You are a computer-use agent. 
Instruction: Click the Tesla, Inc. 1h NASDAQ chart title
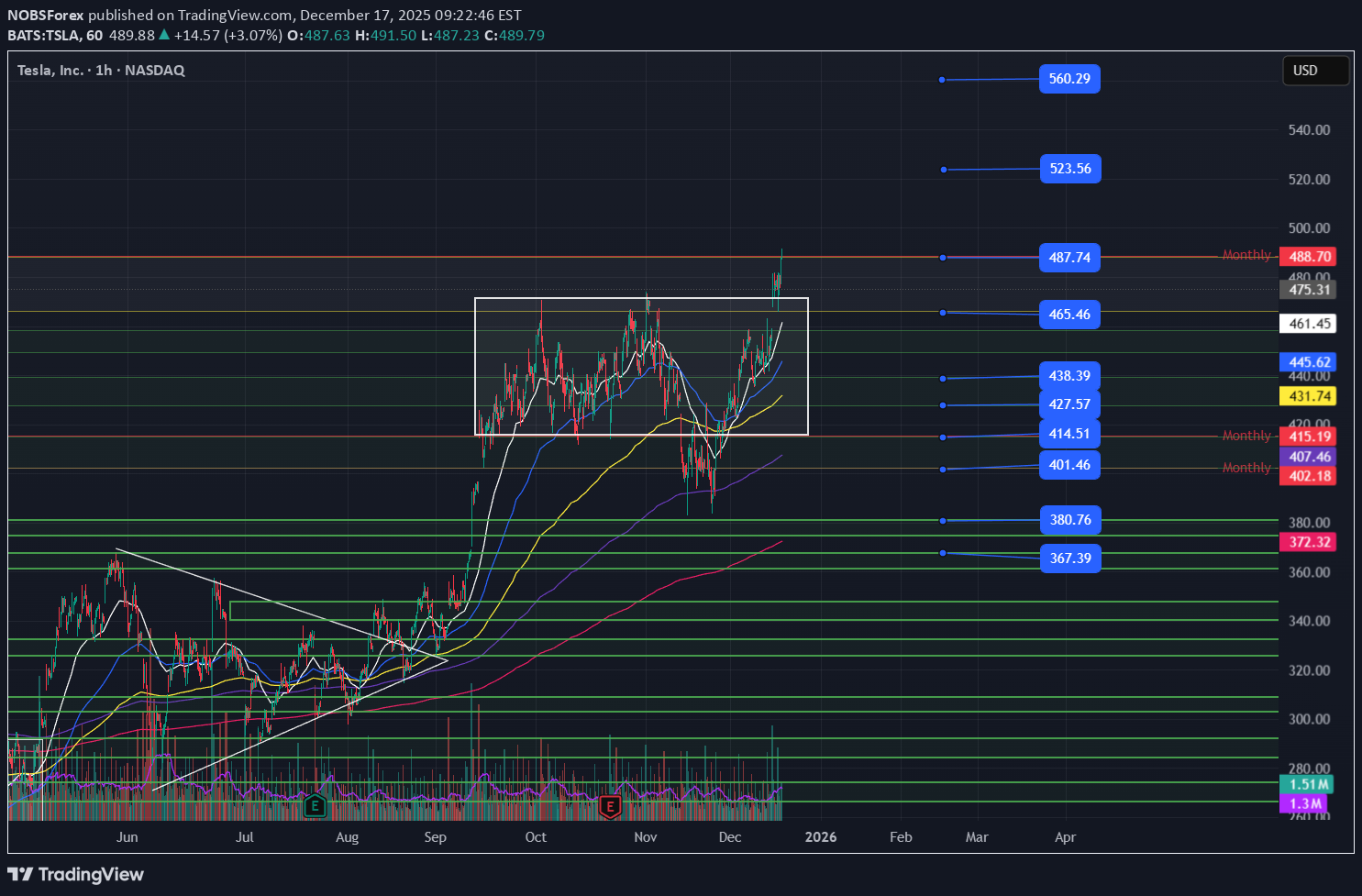coord(101,71)
